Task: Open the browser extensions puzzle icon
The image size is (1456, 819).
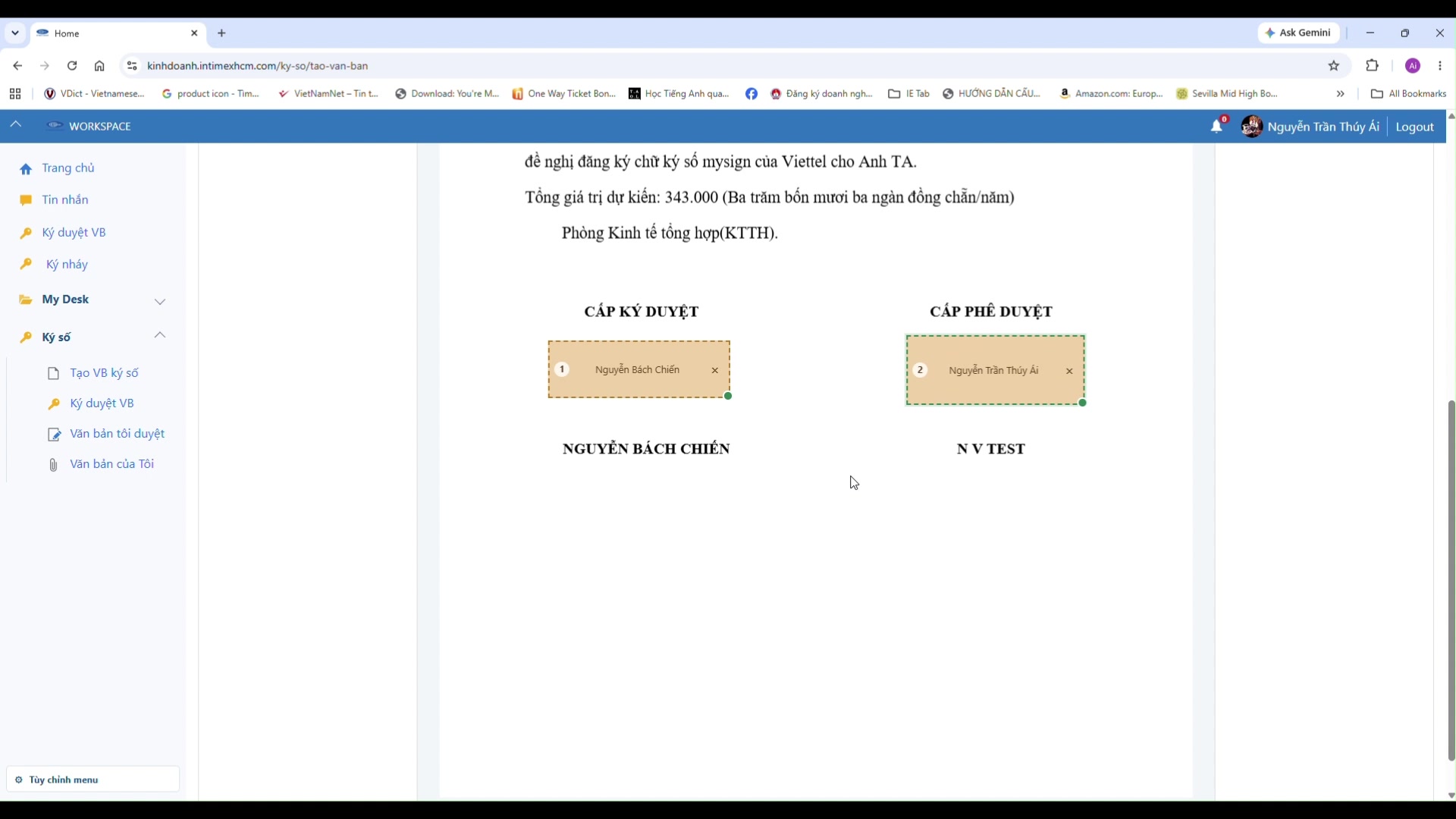Action: (x=1373, y=66)
